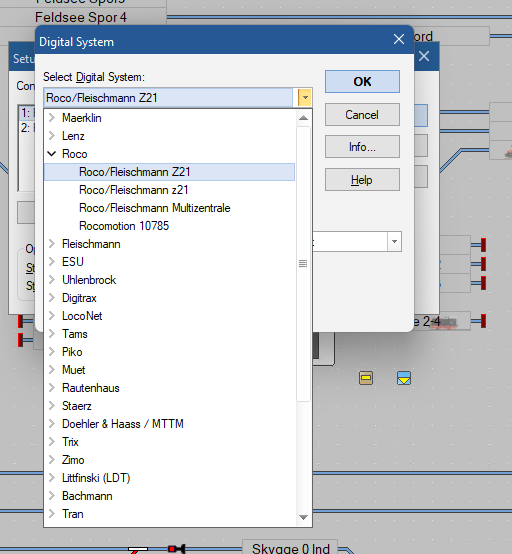
Task: Select the Maerklin entry
Action: click(82, 118)
